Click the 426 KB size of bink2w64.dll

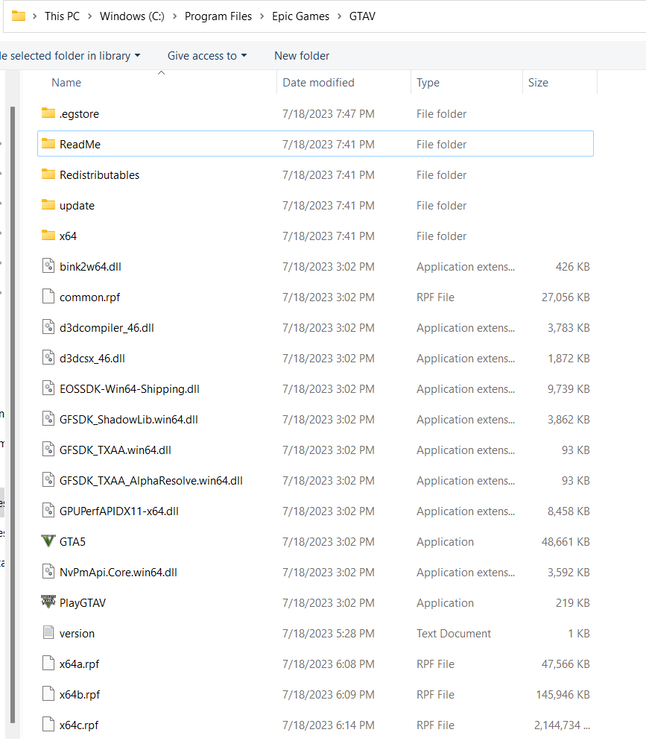point(572,266)
